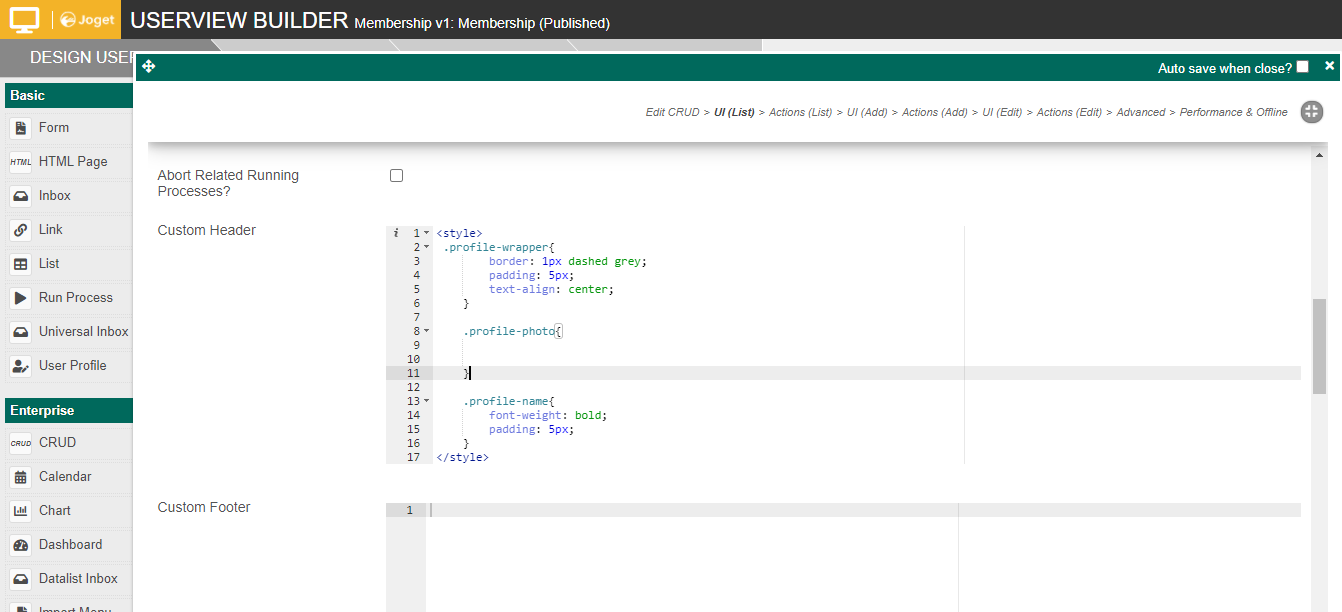Check Abort Related Running Processes box
1342x612 pixels.
pos(396,176)
